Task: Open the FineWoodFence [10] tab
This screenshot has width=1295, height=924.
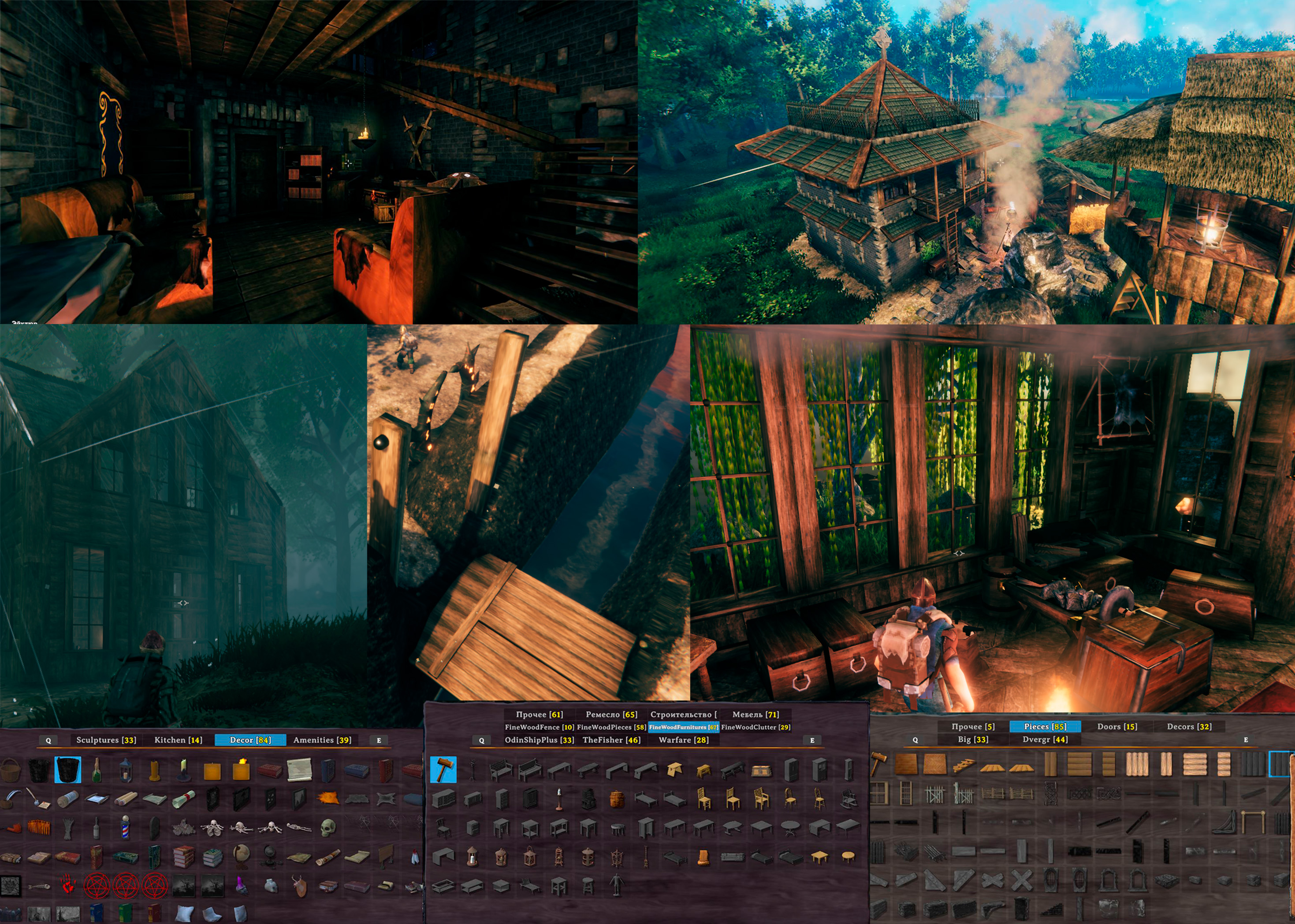Action: pos(539,727)
